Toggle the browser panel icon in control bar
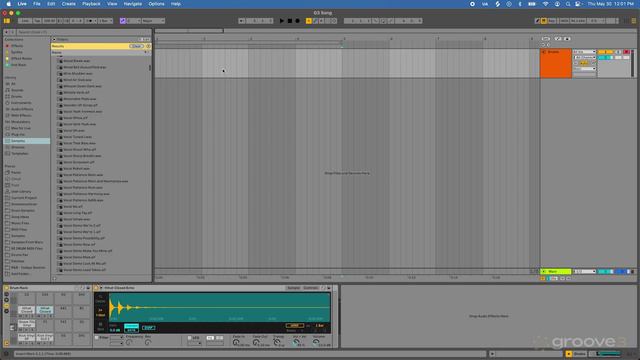The image size is (640, 360). pyautogui.click(x=7, y=21)
